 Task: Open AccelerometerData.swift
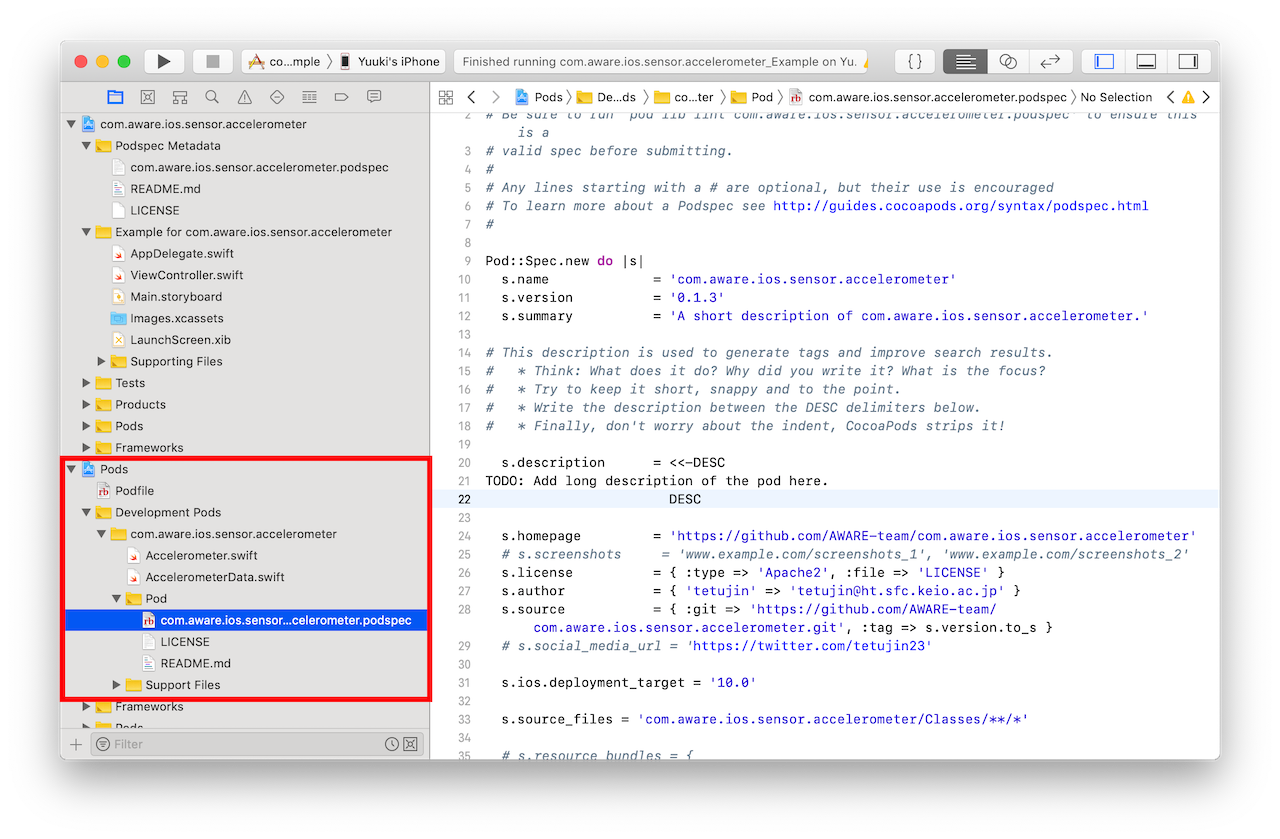pyautogui.click(x=215, y=577)
